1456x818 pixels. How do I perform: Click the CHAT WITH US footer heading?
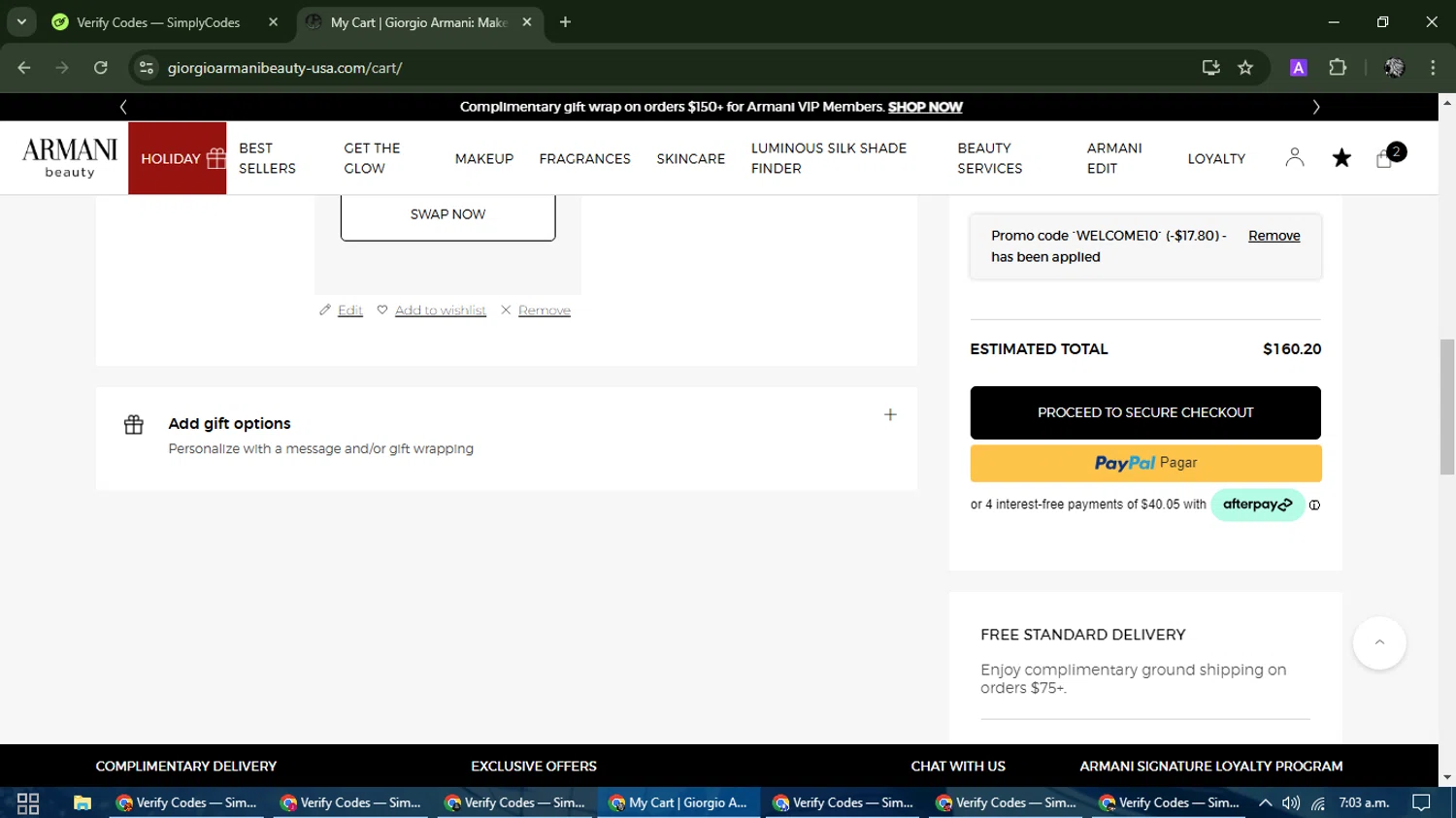(958, 767)
